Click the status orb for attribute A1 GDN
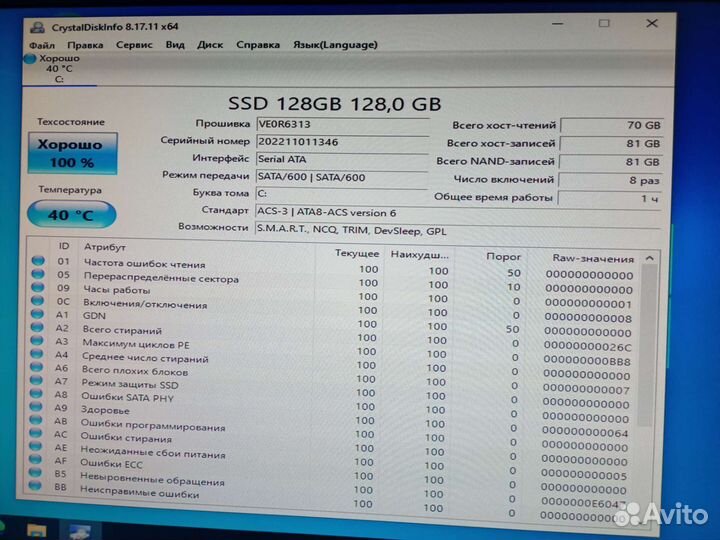 (x=37, y=314)
